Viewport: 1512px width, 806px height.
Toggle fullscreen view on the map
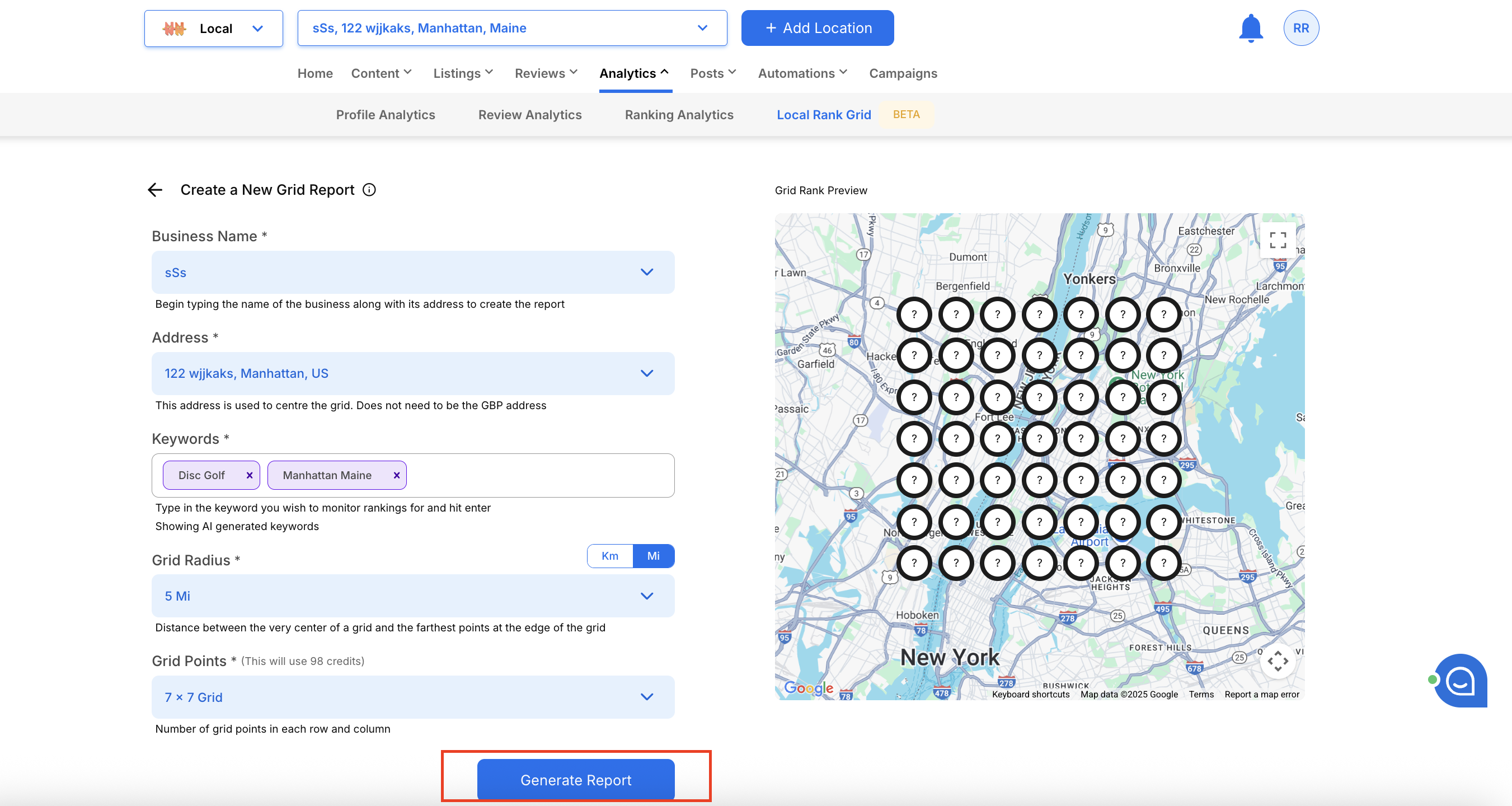click(1277, 240)
